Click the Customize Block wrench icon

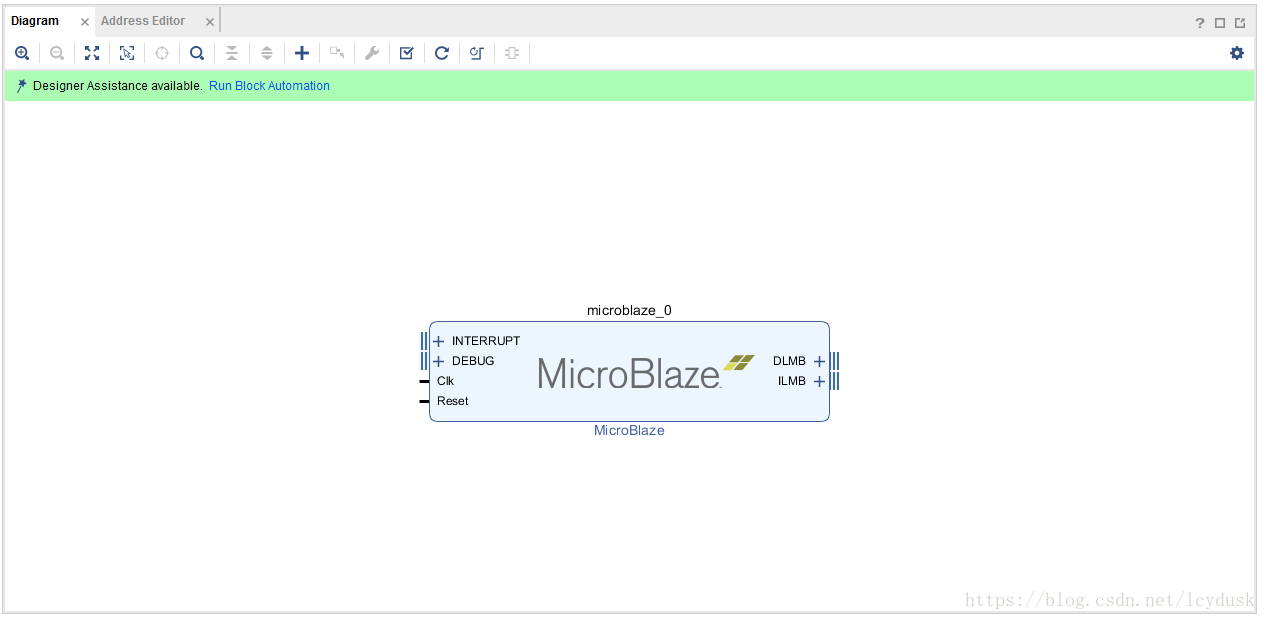coord(372,53)
